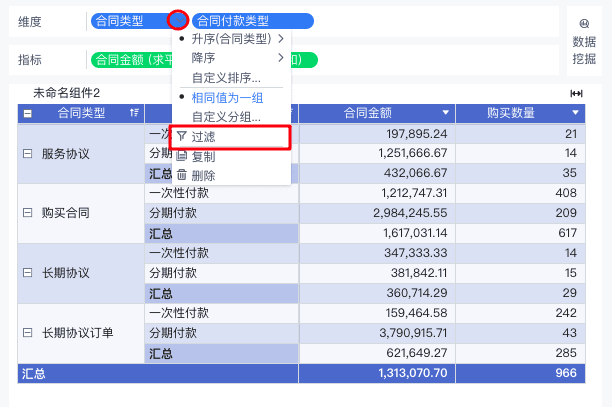Viewport: 612px width, 407px height.
Task: Click the fit column width icon
Action: 576,93
